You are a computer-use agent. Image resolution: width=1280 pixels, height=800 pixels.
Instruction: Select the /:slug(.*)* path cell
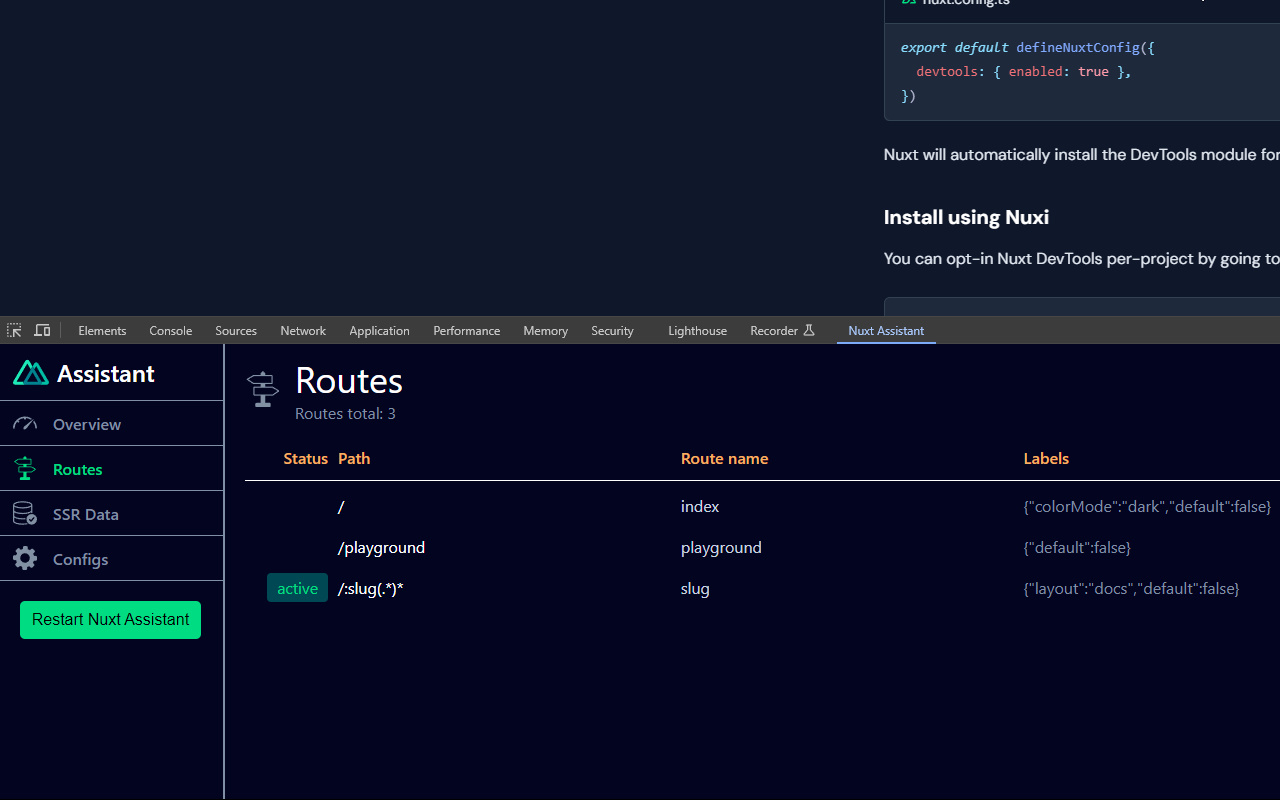pyautogui.click(x=371, y=589)
